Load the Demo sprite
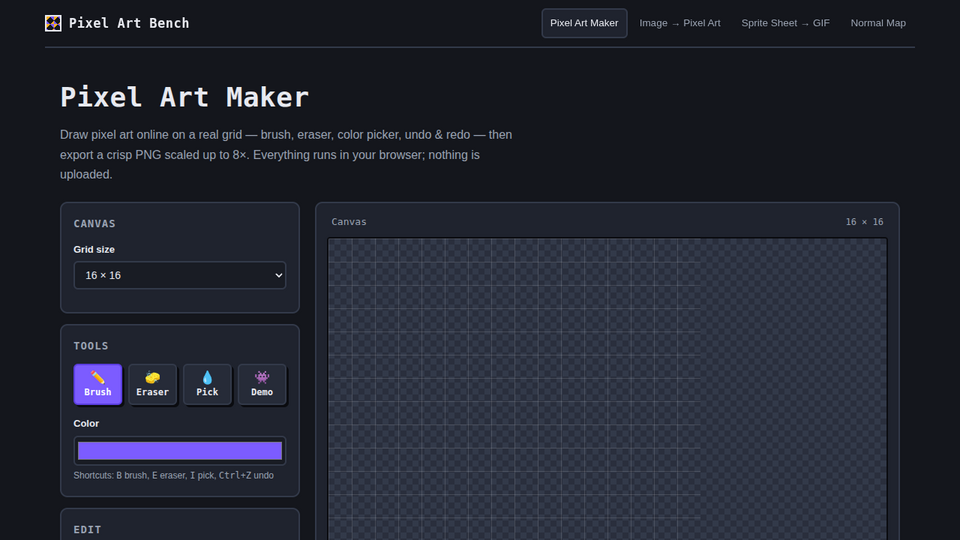The width and height of the screenshot is (960, 540). [x=262, y=384]
